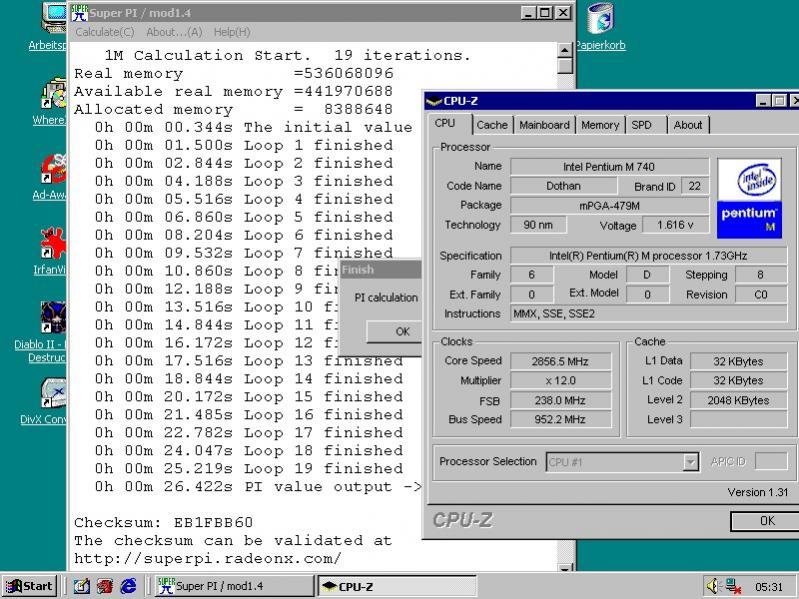Click the Loop 19 finished line
The width and height of the screenshot is (799, 599).
[x=249, y=468]
